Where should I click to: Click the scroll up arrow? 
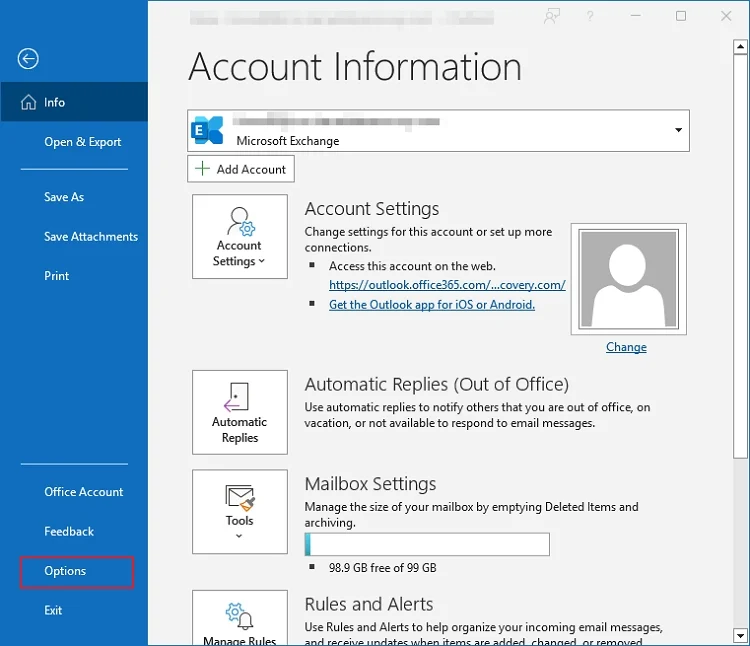(x=740, y=47)
